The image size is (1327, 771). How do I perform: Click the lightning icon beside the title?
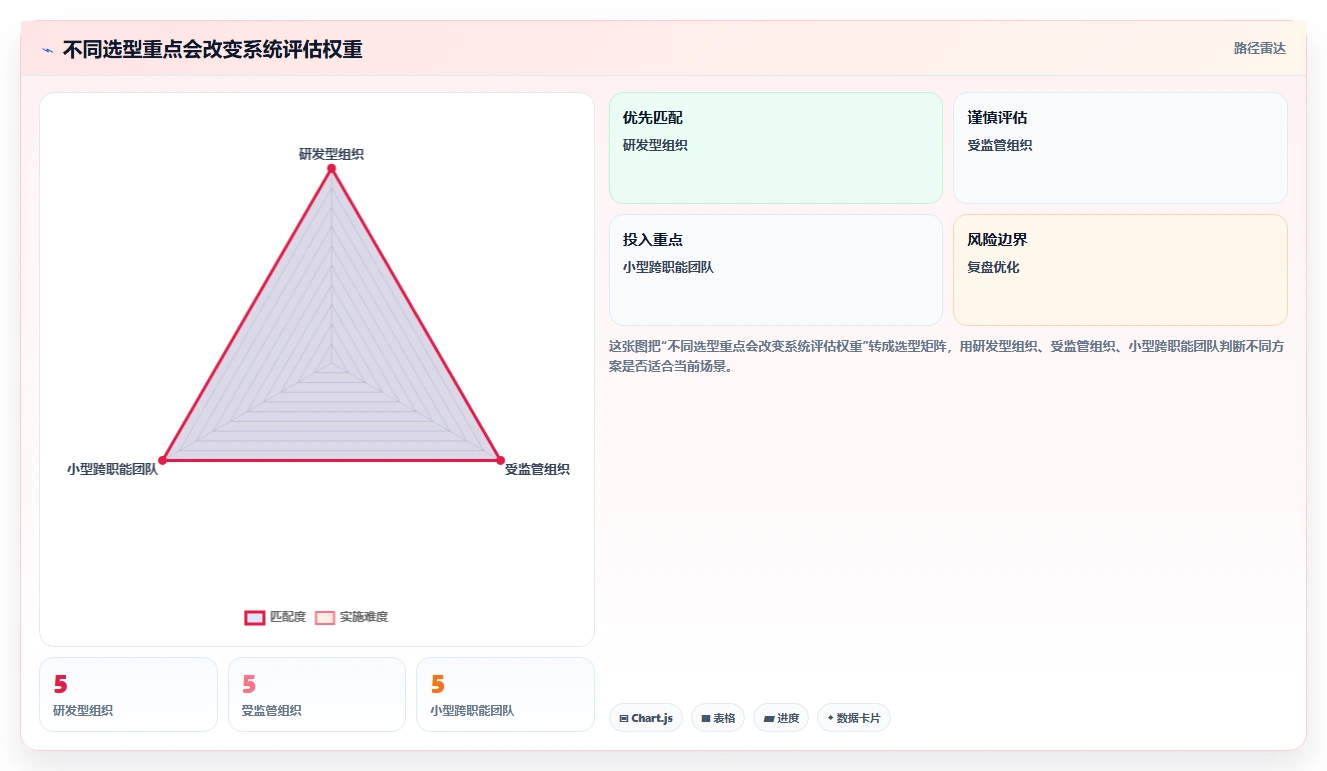pos(47,50)
